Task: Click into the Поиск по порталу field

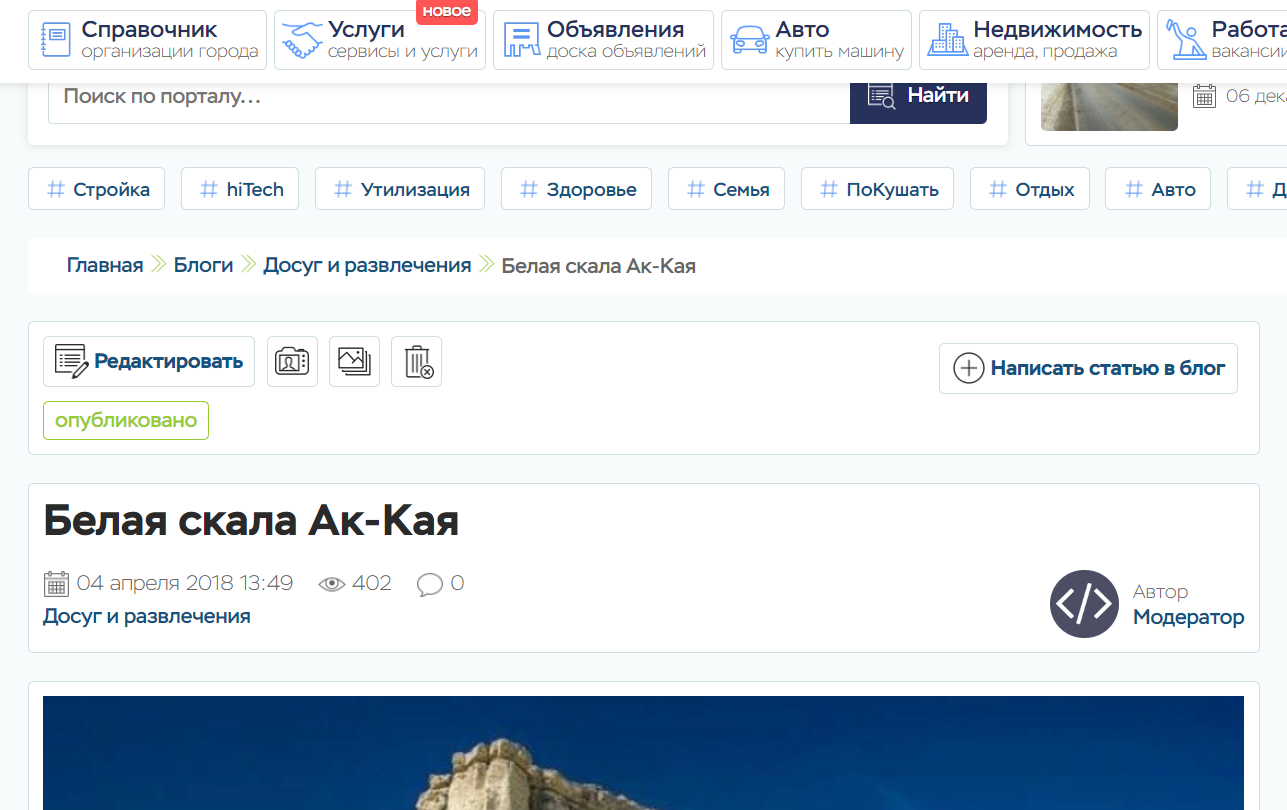Action: pyautogui.click(x=448, y=97)
